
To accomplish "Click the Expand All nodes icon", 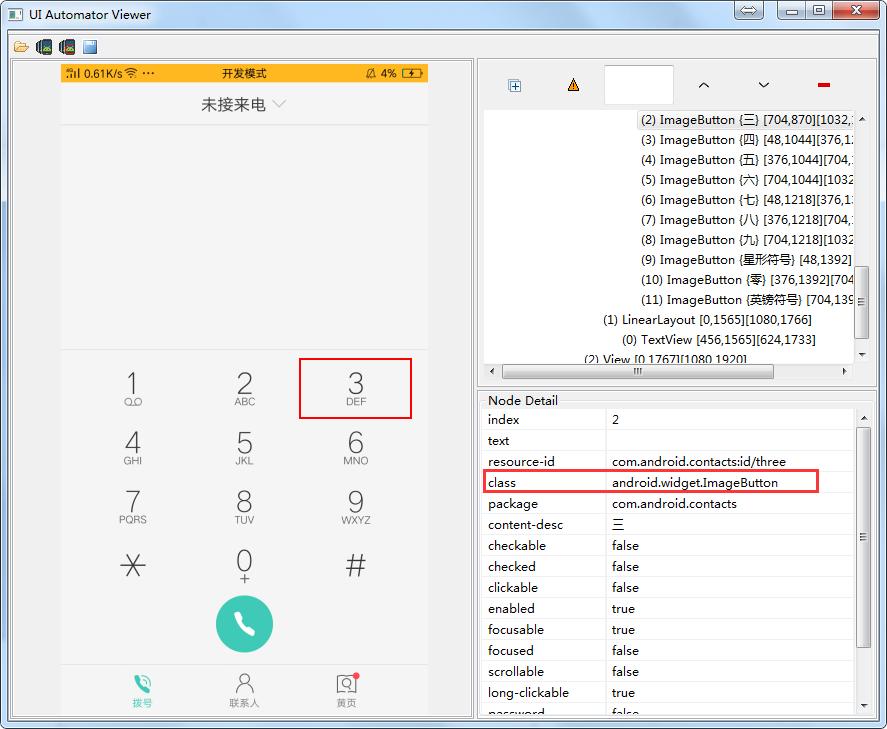I will pos(514,85).
